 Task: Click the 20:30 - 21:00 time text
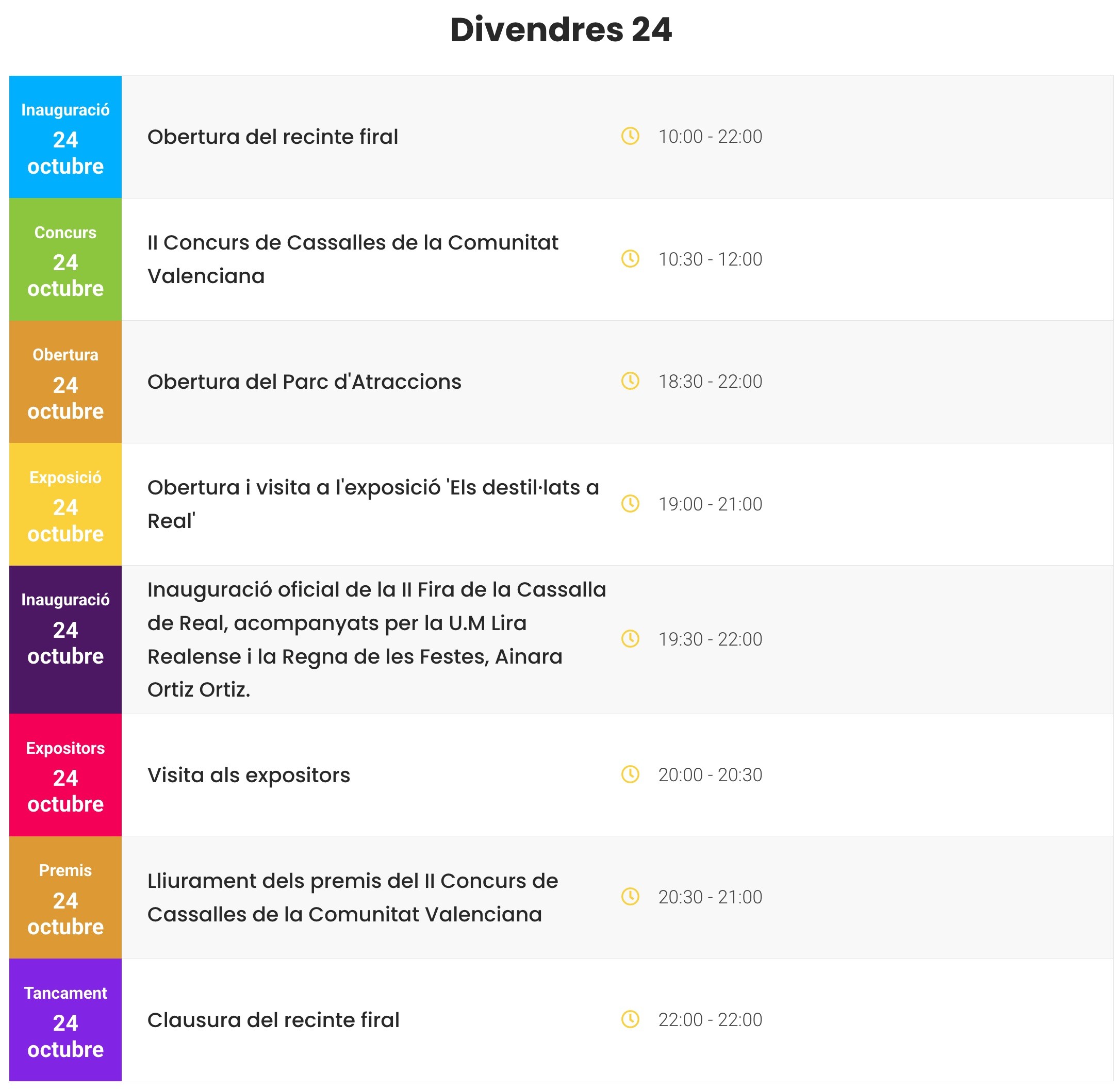pos(710,897)
